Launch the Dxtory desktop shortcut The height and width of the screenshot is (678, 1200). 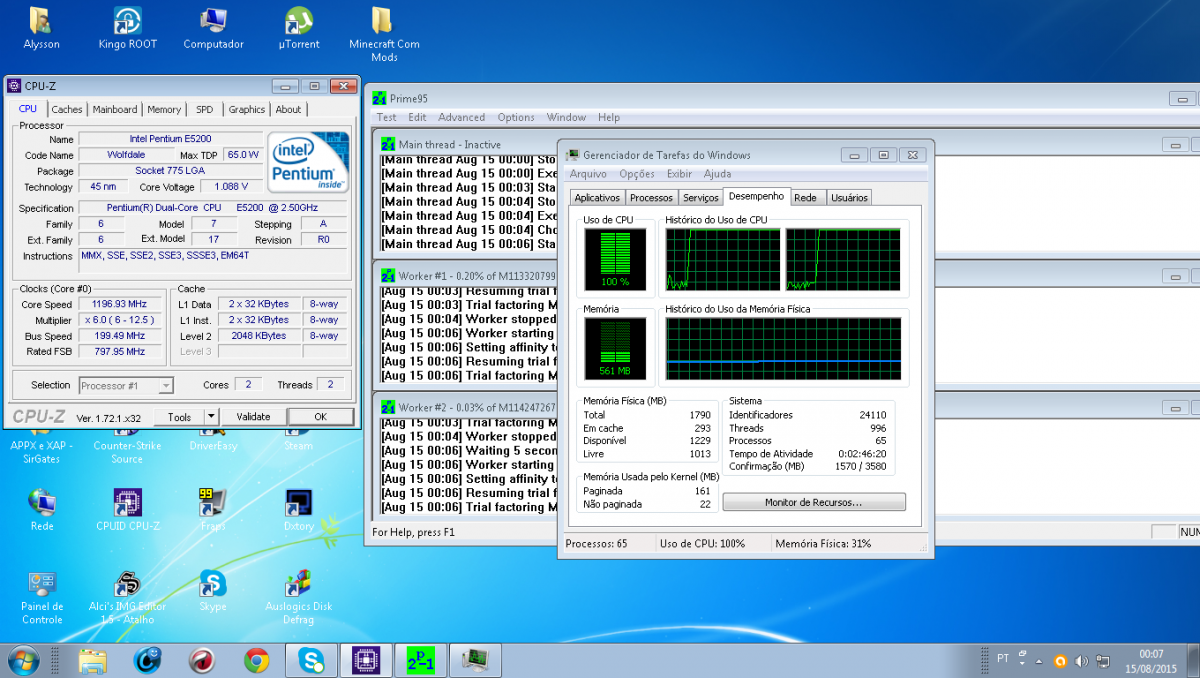[299, 509]
